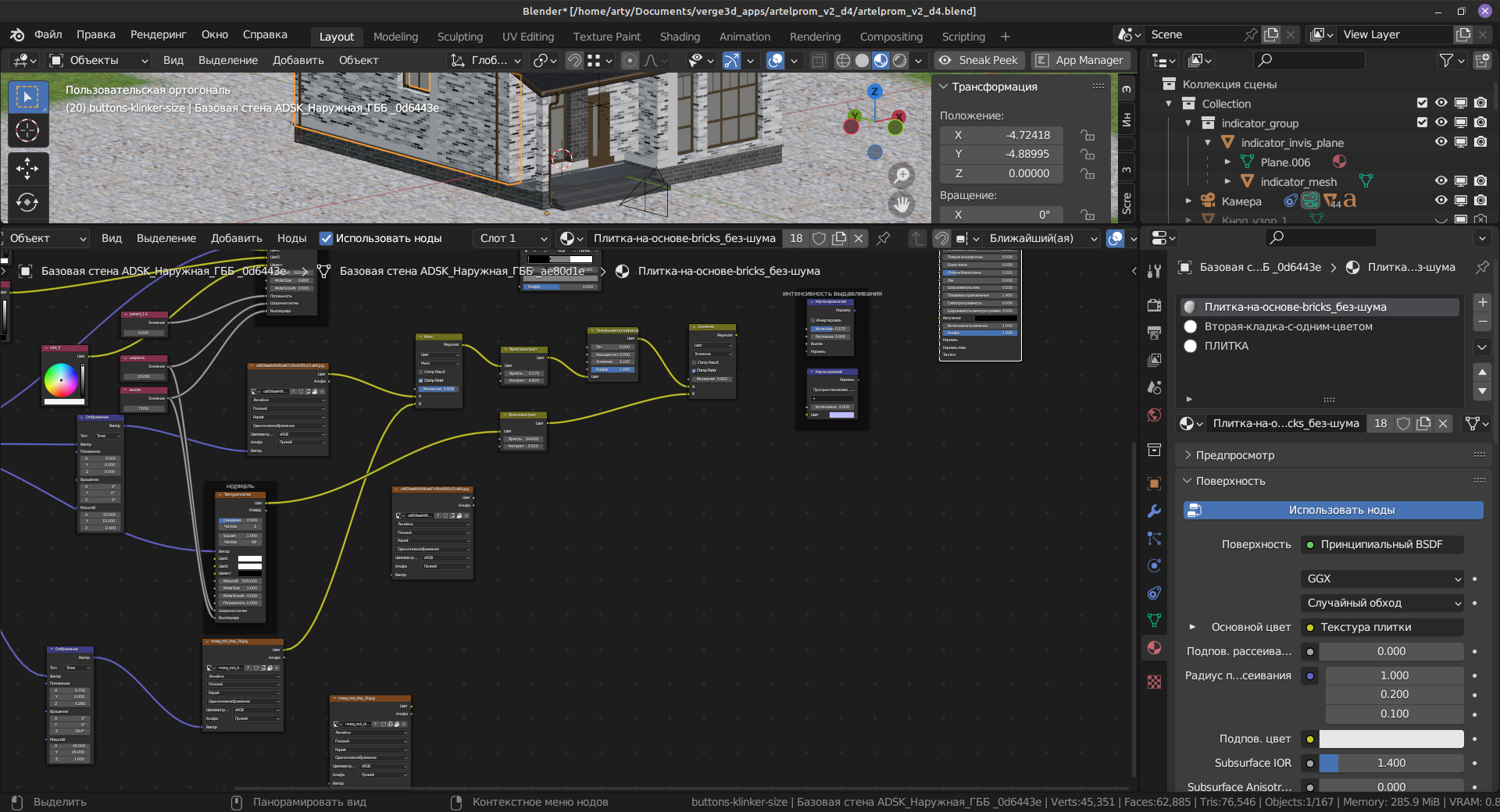Activate the 3D Cursor tool
The width and height of the screenshot is (1500, 812).
pos(27,130)
